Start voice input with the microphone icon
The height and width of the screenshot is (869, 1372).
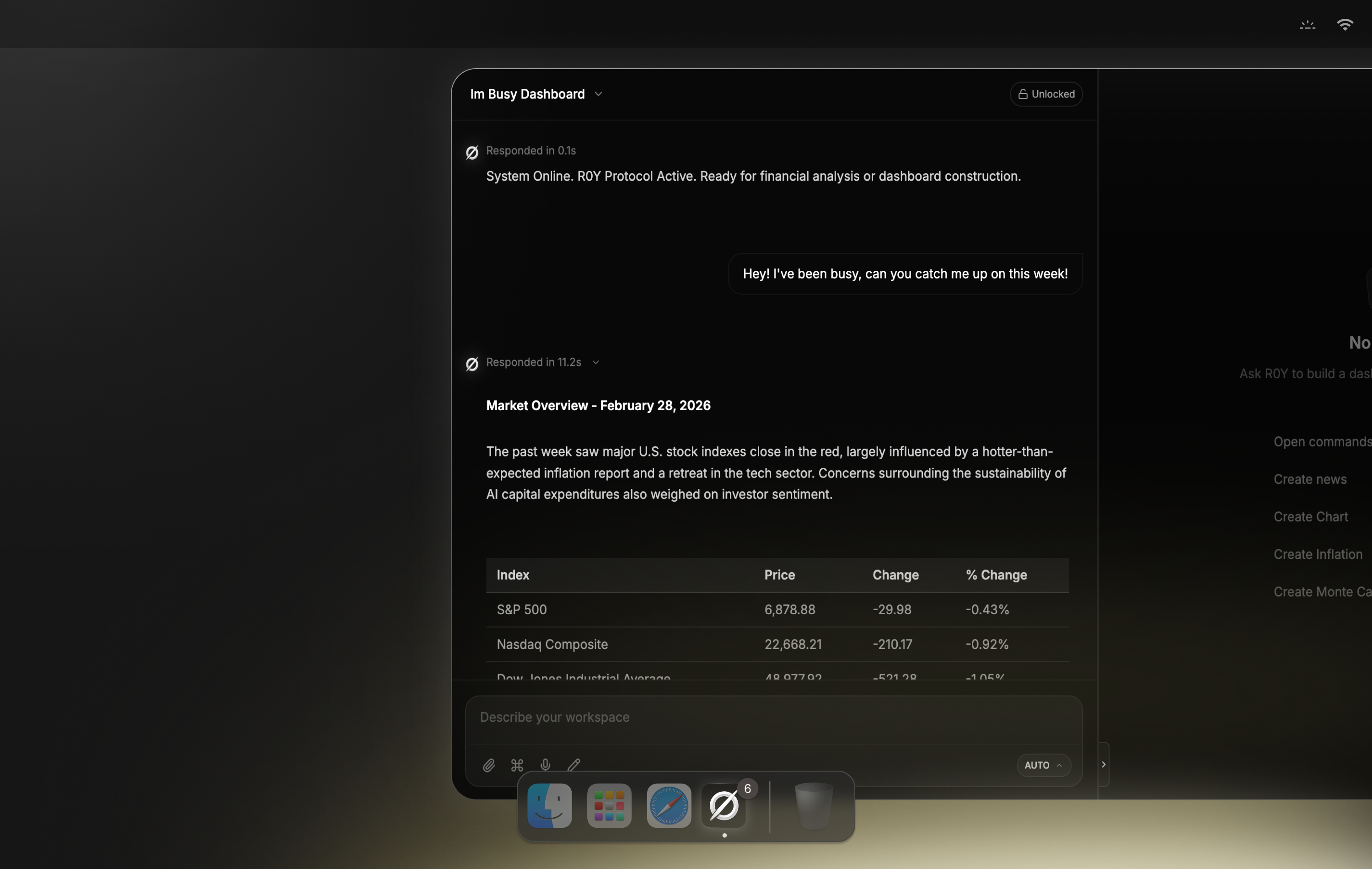point(545,765)
